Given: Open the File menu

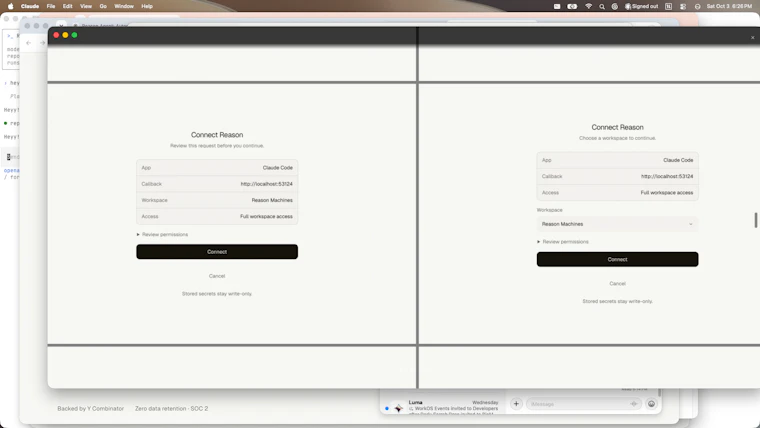Looking at the screenshot, I should click(x=51, y=6).
